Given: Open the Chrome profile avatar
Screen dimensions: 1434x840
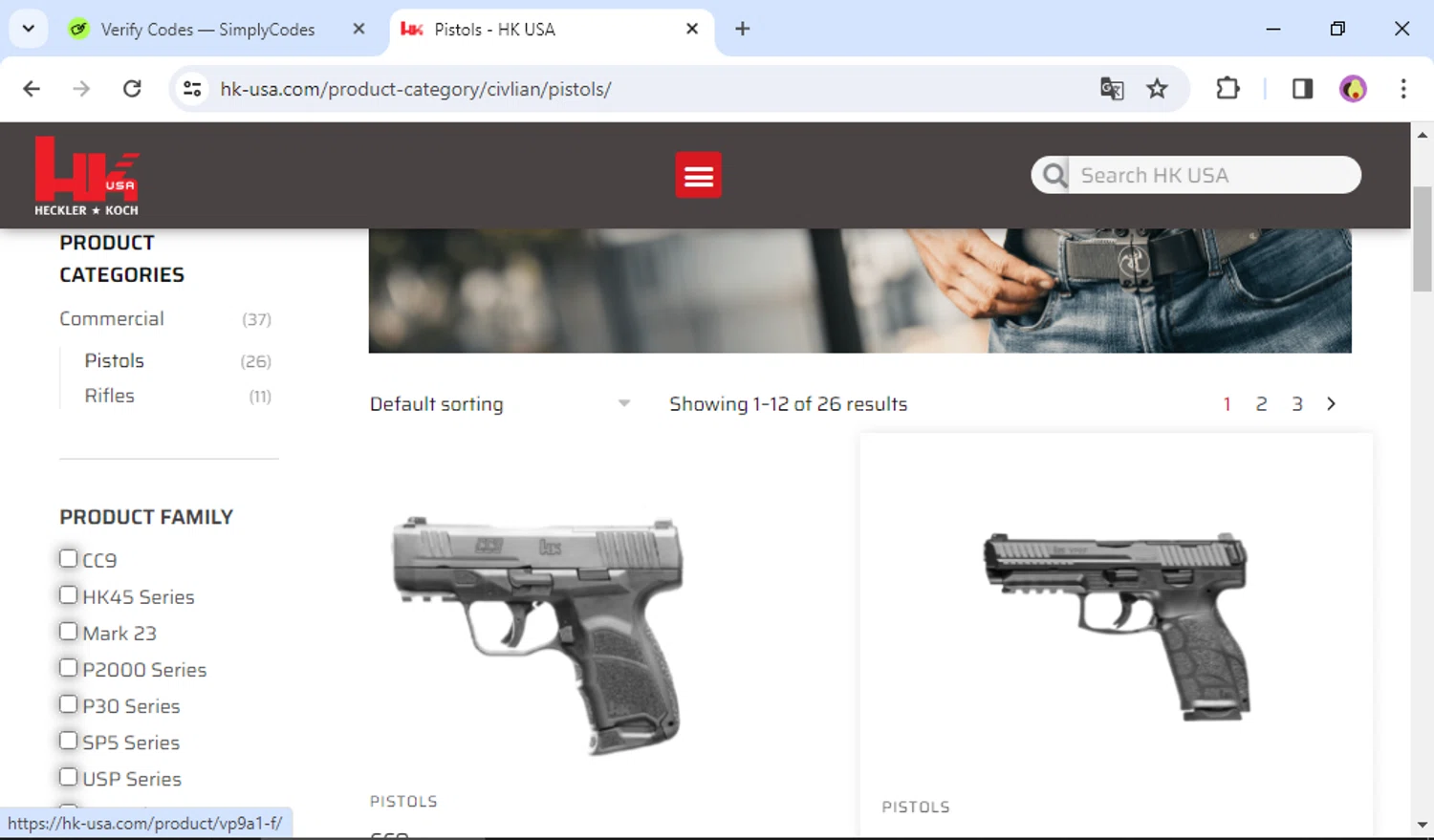Looking at the screenshot, I should coord(1353,89).
